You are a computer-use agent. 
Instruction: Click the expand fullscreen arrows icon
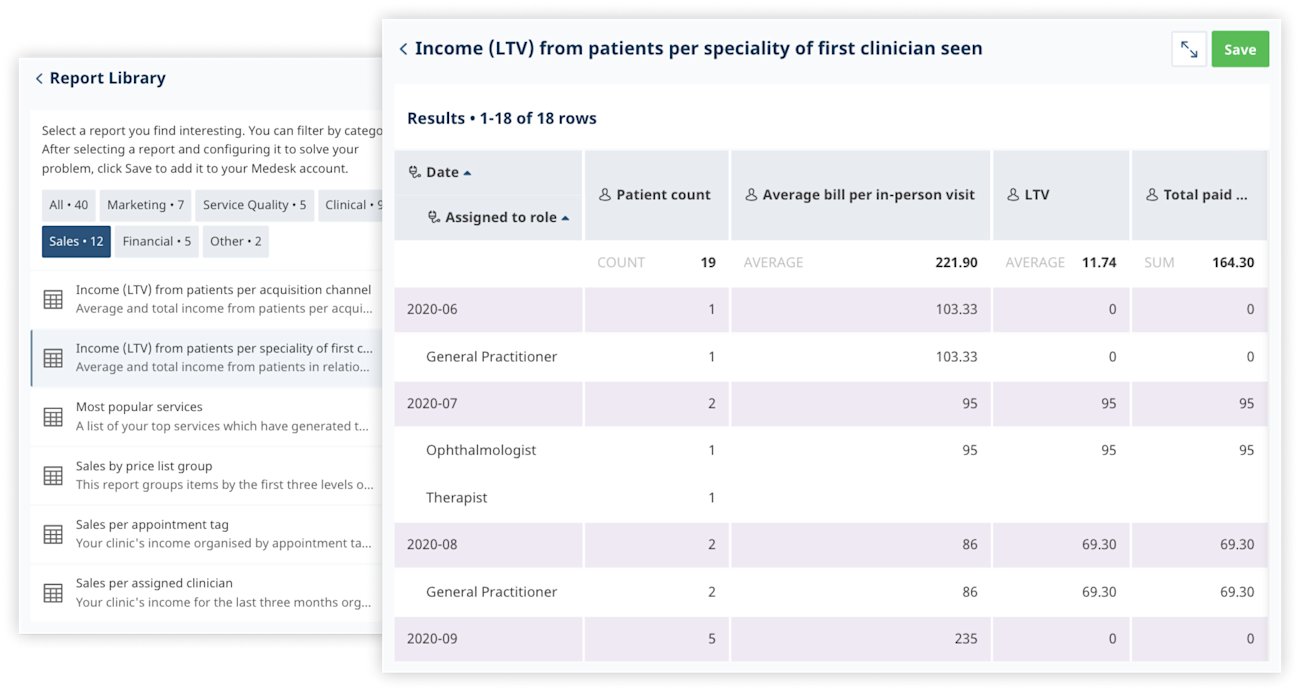(1189, 49)
